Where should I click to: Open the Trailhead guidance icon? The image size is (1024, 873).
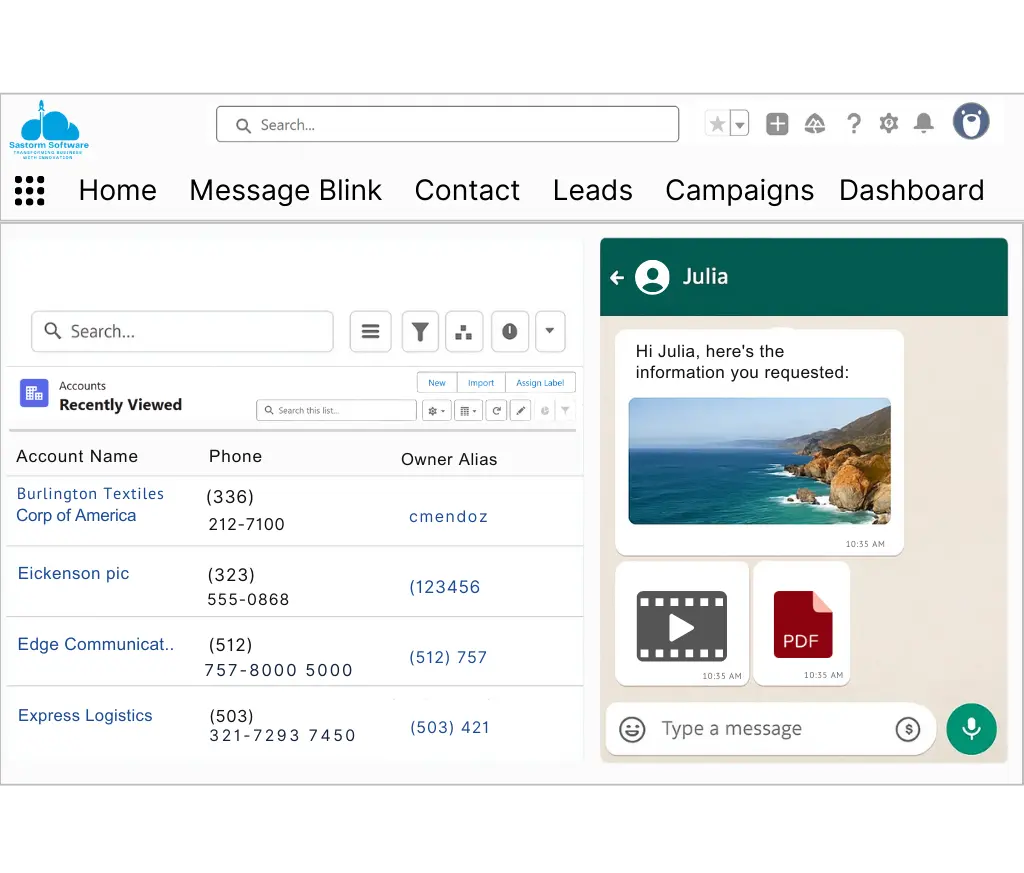tap(815, 124)
